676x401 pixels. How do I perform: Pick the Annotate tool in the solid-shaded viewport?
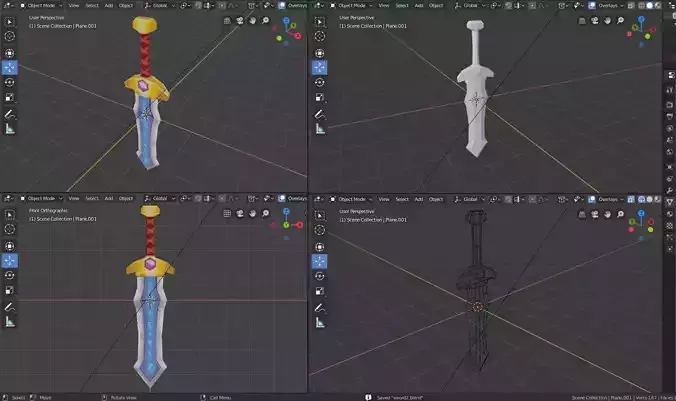coord(319,114)
